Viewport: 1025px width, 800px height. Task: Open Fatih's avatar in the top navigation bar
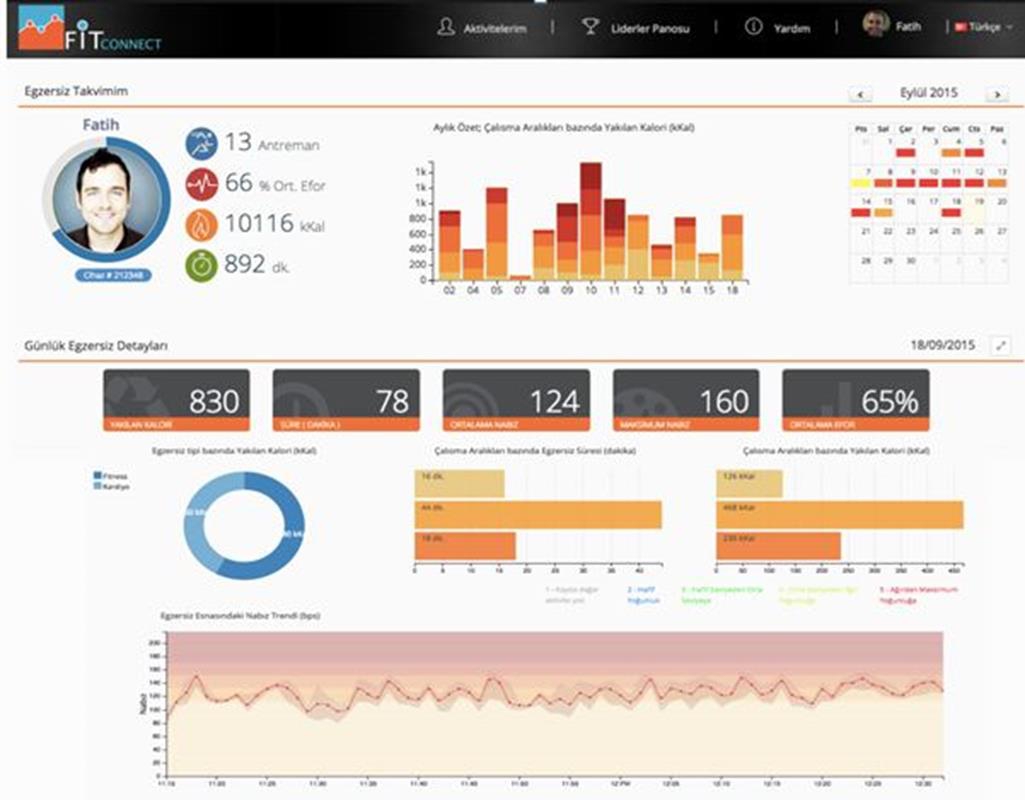tap(875, 25)
